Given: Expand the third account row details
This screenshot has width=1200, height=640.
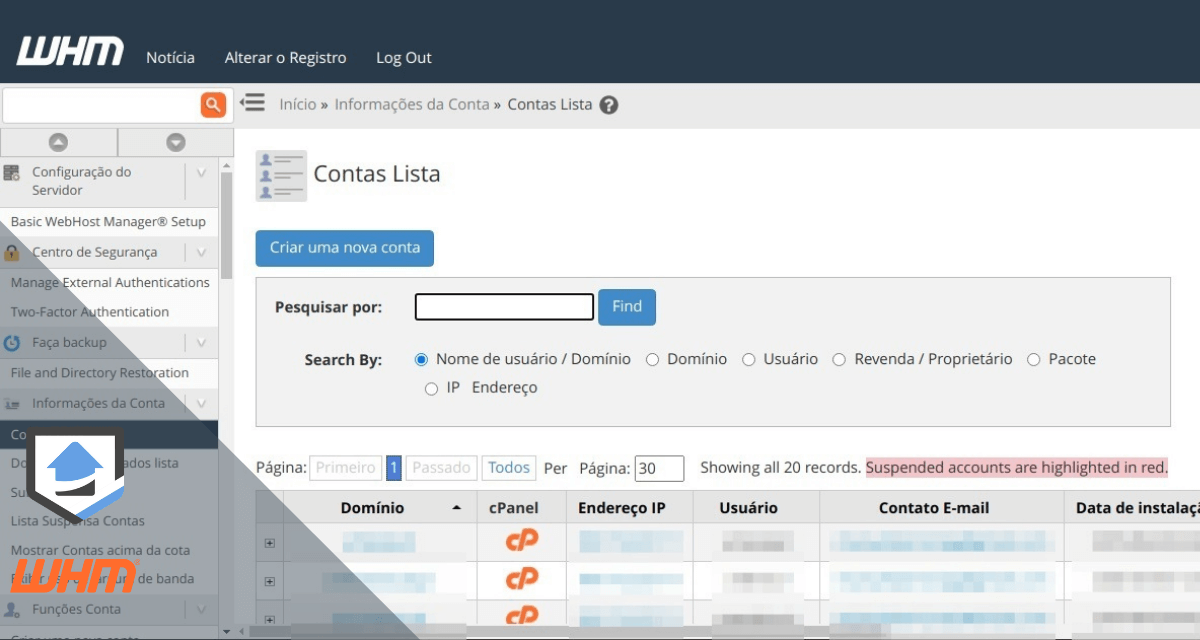Looking at the screenshot, I should tap(269, 619).
